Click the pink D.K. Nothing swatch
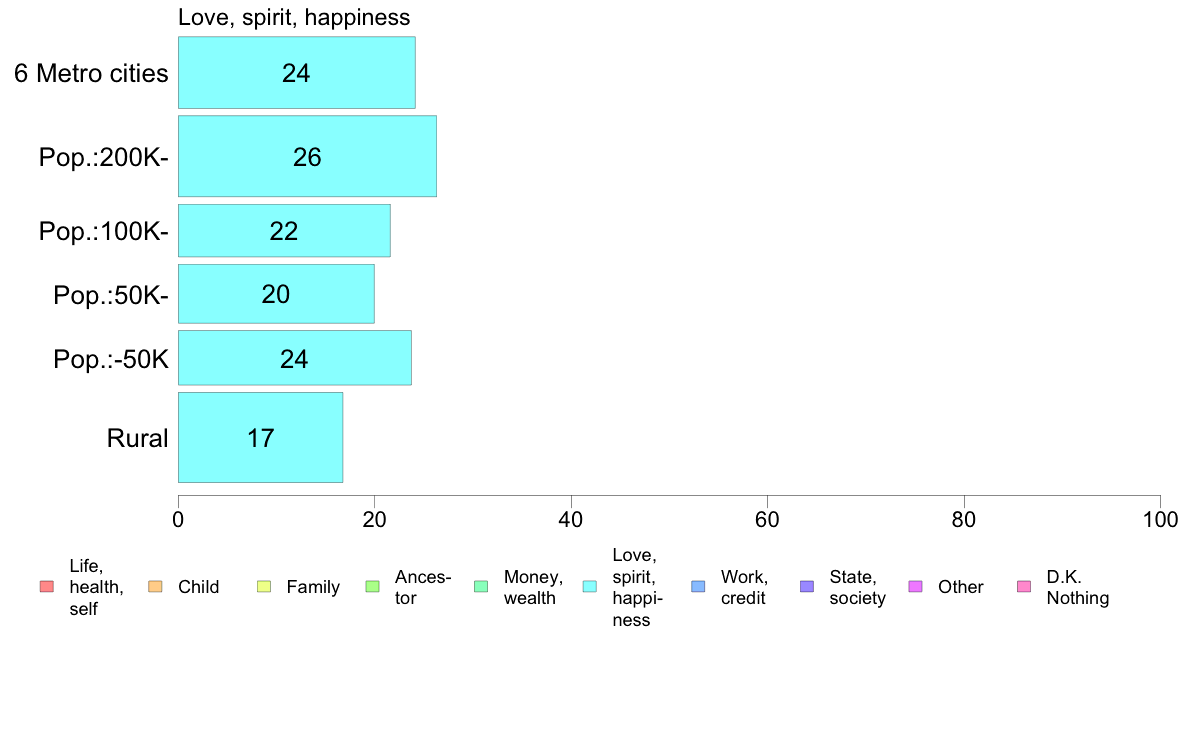 point(1024,587)
